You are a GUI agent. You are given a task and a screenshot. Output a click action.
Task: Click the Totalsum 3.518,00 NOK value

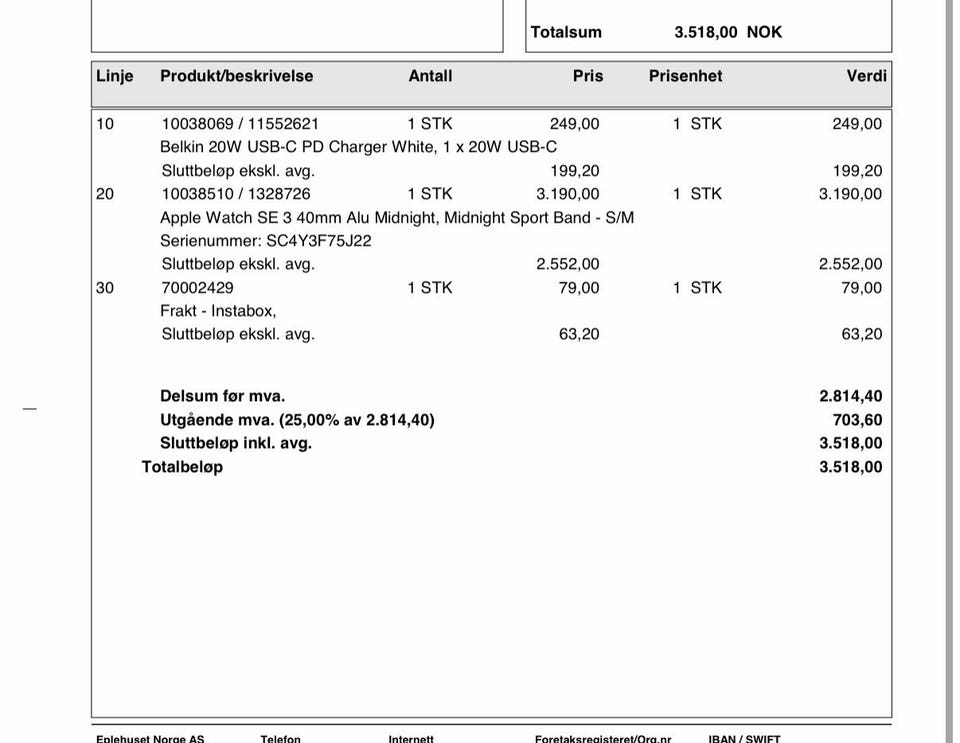[x=727, y=32]
